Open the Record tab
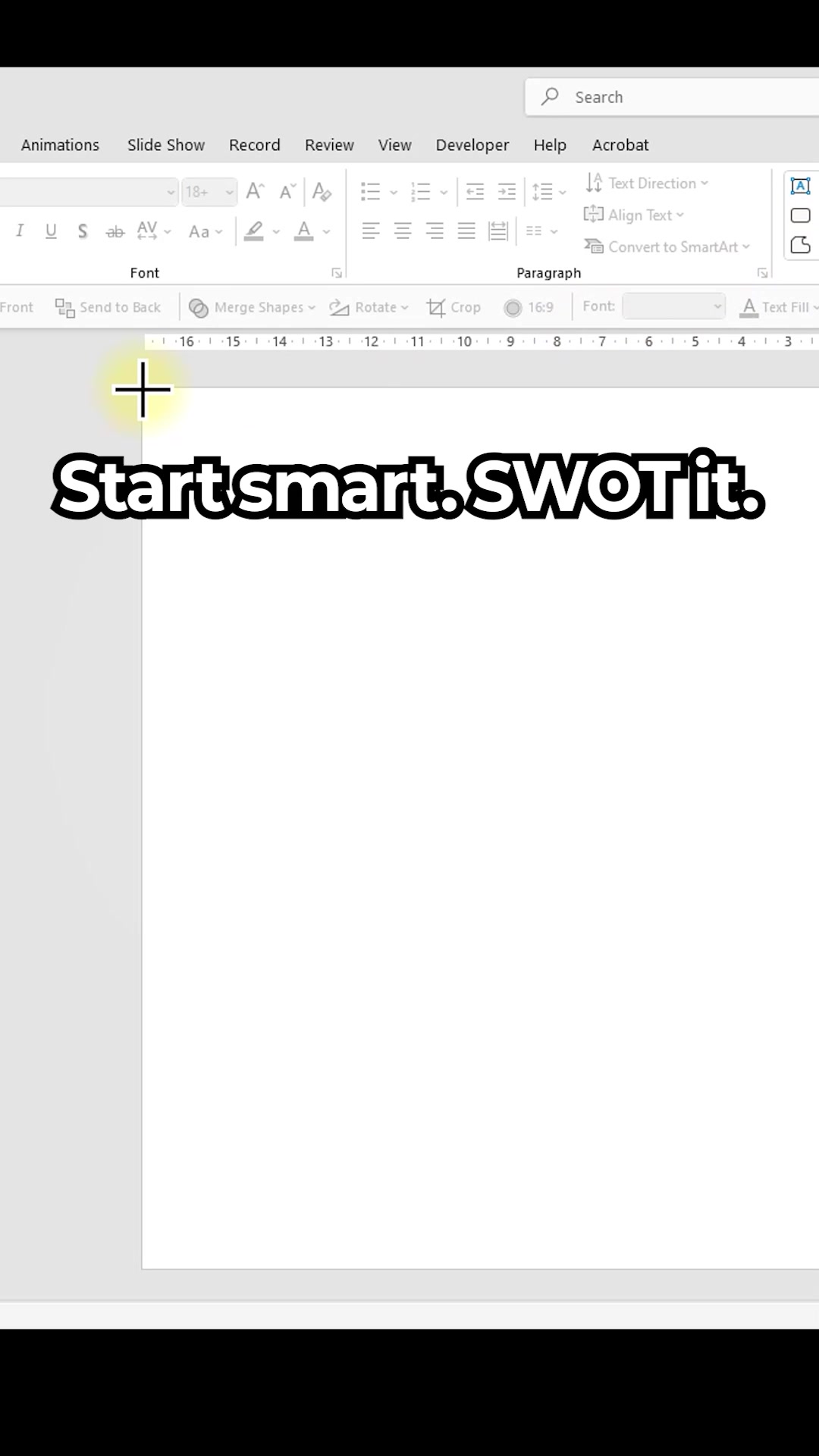The image size is (819, 1456). pos(255,145)
